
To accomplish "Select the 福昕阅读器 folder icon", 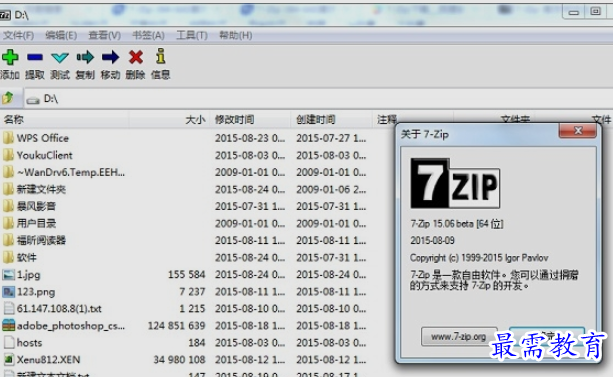I will coord(8,240).
